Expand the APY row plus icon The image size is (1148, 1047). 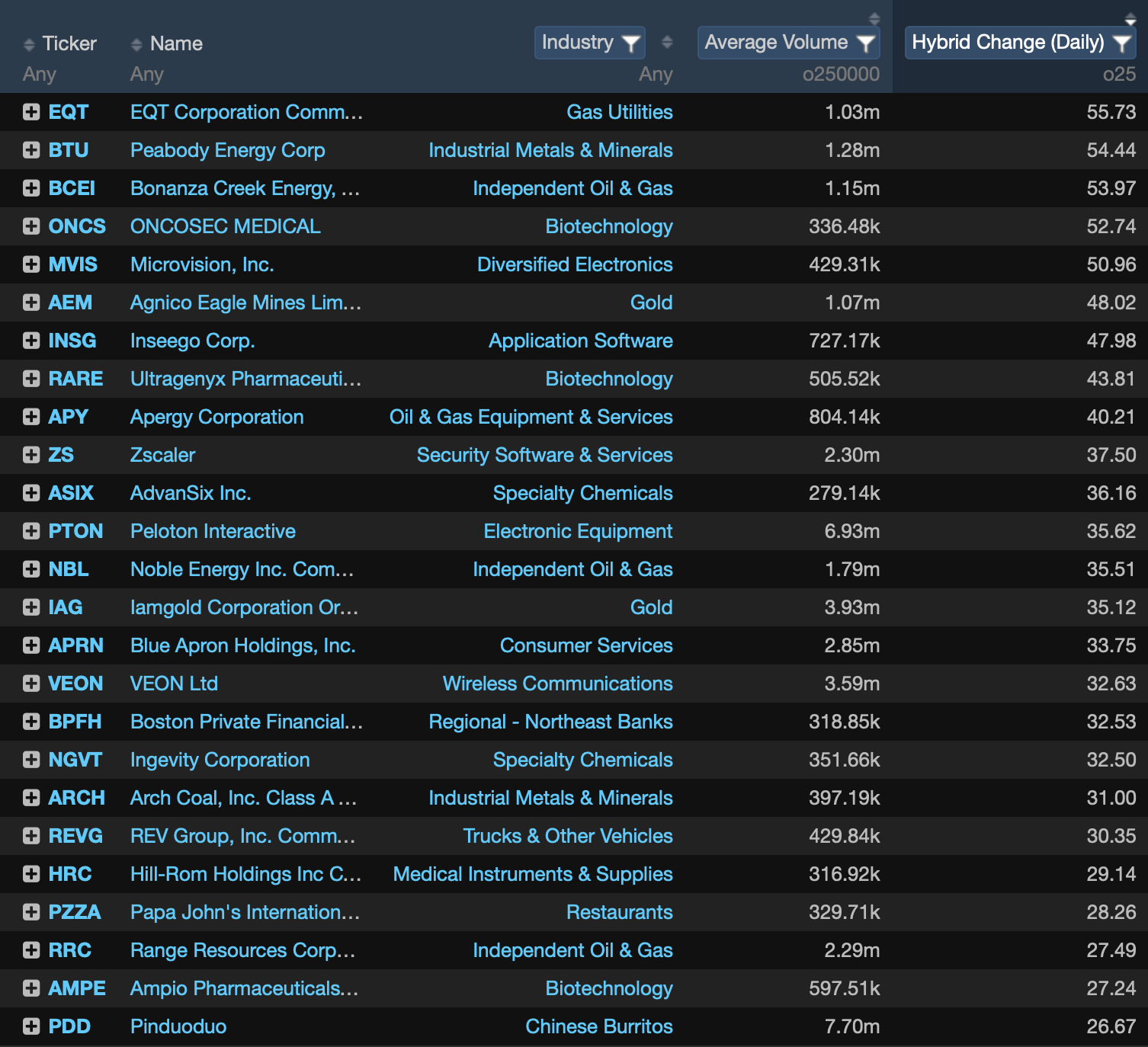tap(31, 417)
